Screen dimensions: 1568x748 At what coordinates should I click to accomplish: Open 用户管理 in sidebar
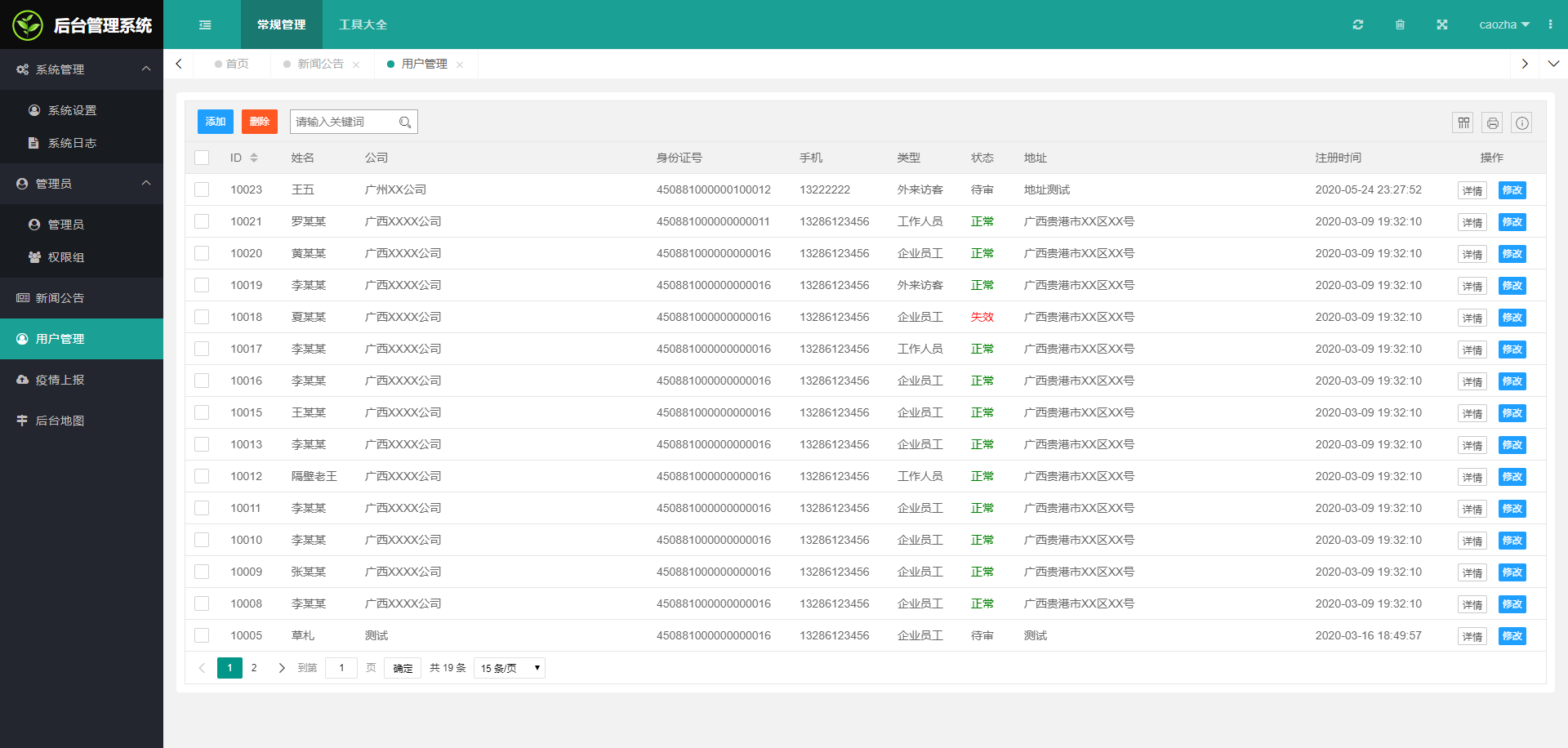(x=82, y=339)
